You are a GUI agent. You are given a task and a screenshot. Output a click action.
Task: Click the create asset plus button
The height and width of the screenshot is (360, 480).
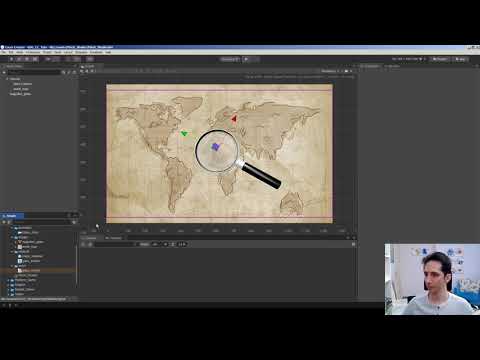(x=4, y=222)
